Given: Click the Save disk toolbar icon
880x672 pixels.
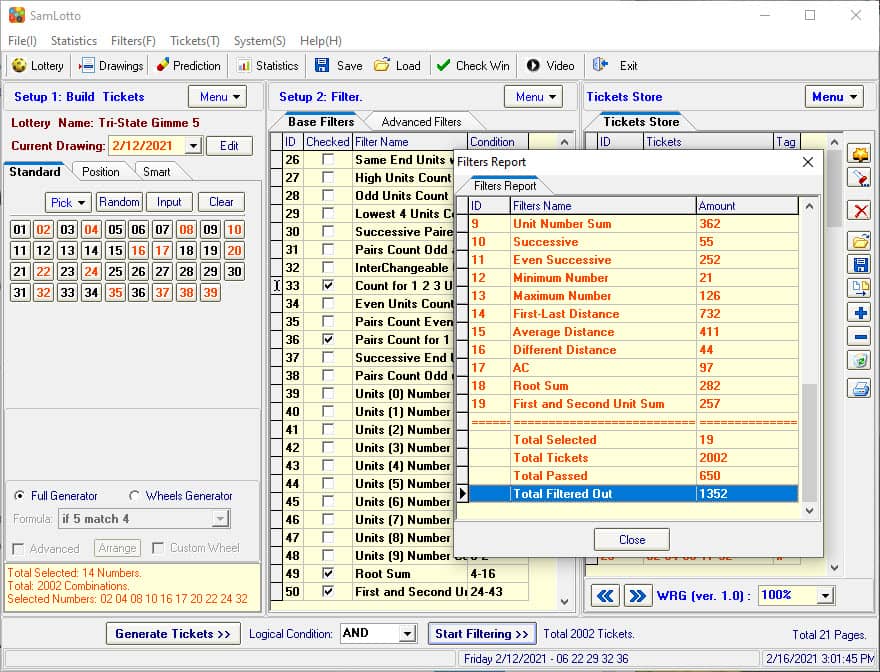Looking at the screenshot, I should tap(322, 65).
